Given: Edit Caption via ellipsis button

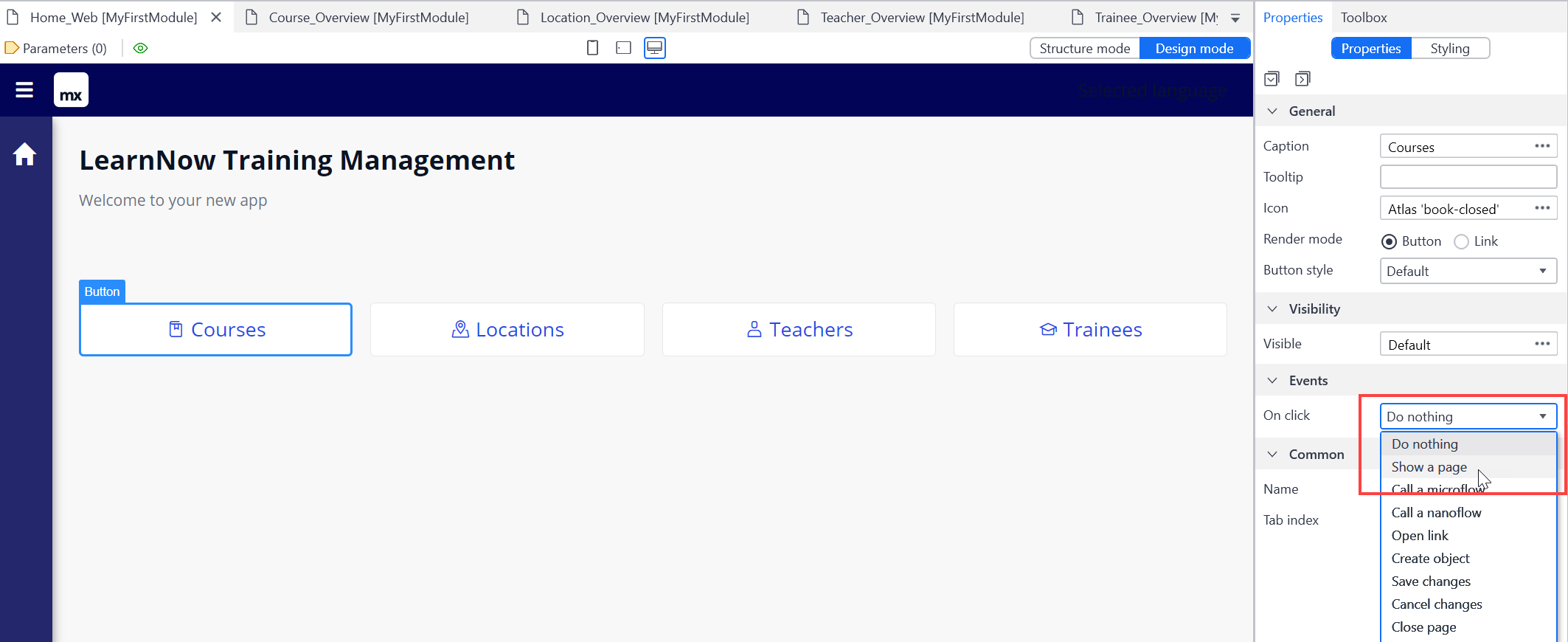Looking at the screenshot, I should (1542, 146).
